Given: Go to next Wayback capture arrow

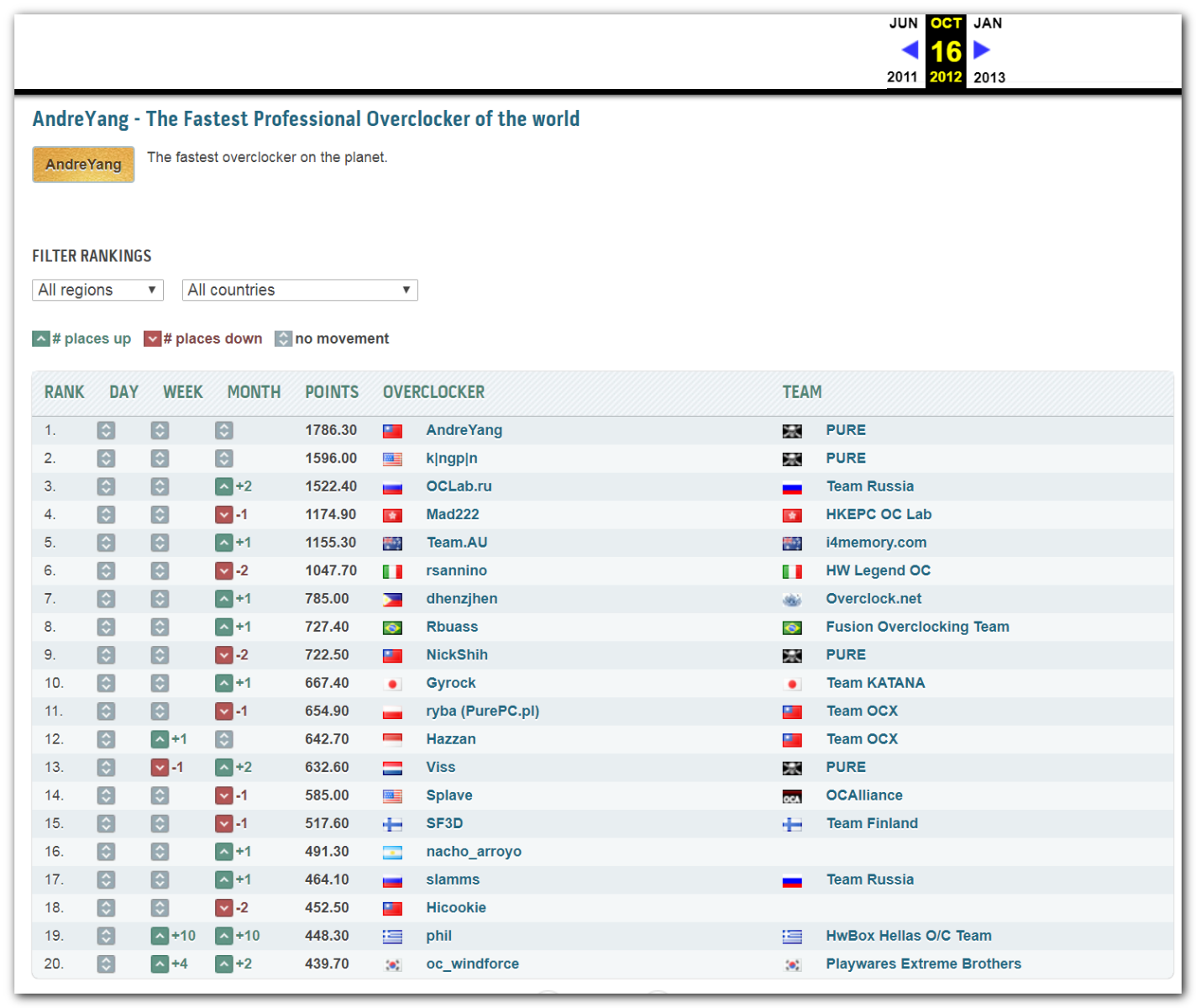Looking at the screenshot, I should tap(982, 50).
